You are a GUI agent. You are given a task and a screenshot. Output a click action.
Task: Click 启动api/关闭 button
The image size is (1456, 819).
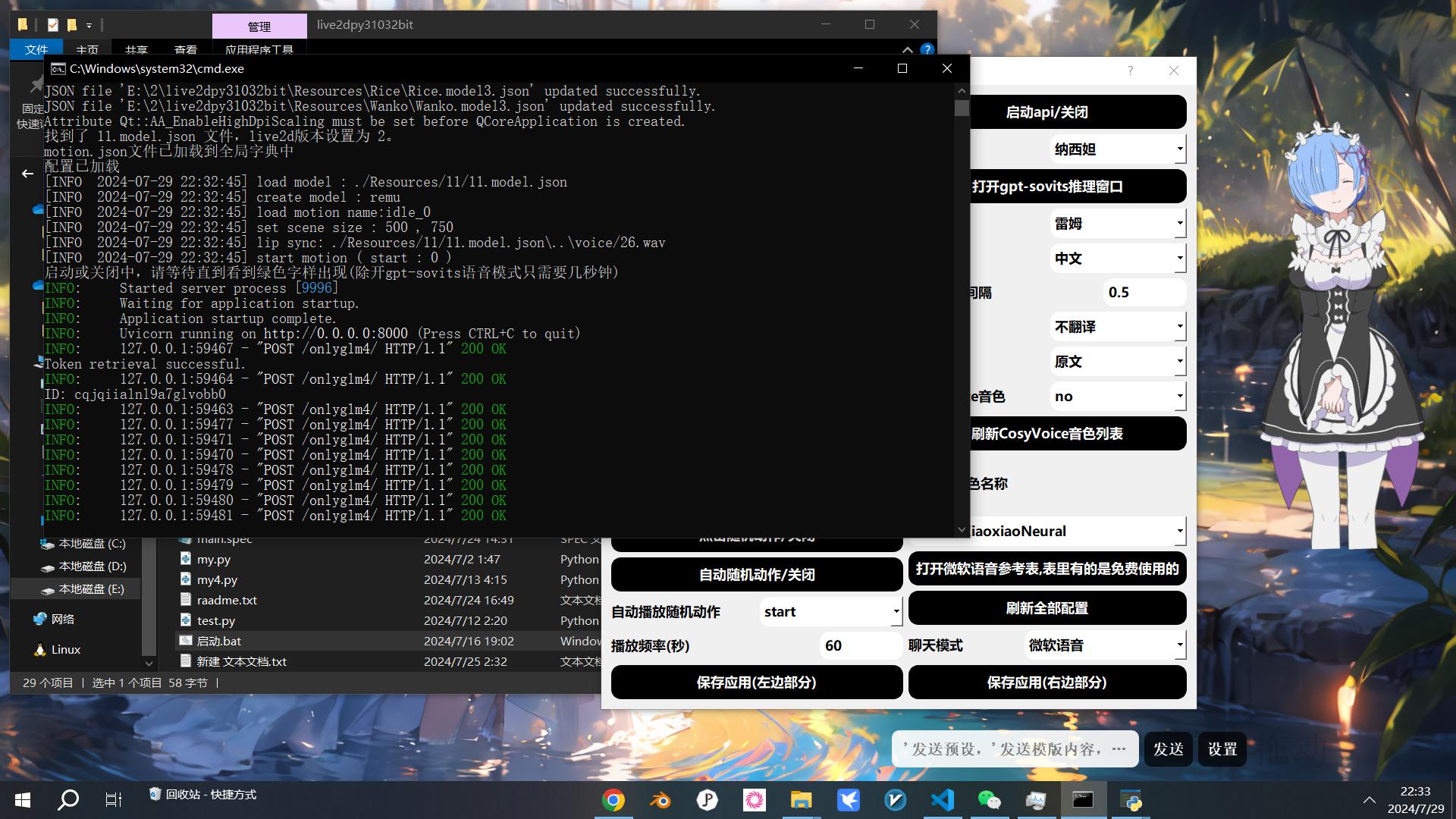1078,112
